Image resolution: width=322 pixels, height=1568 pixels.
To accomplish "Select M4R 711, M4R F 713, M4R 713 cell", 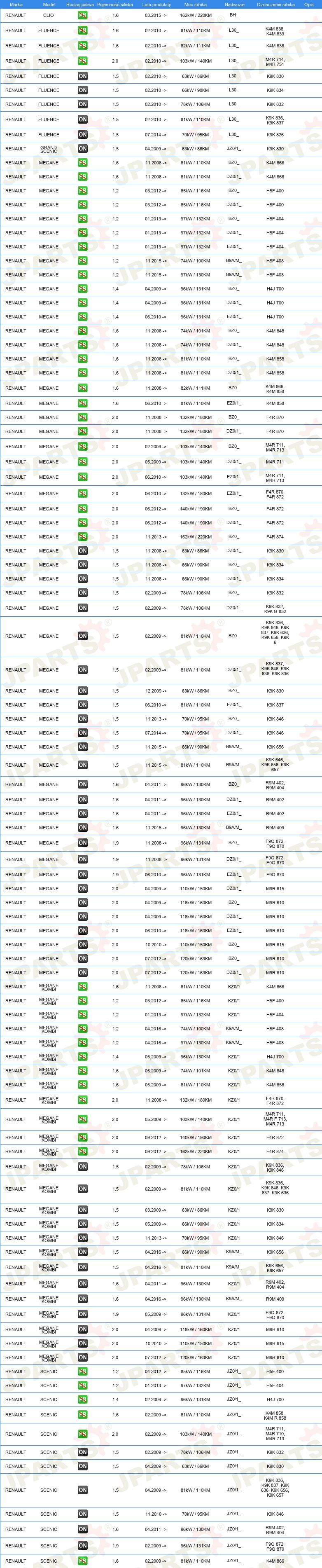I will click(x=275, y=1119).
